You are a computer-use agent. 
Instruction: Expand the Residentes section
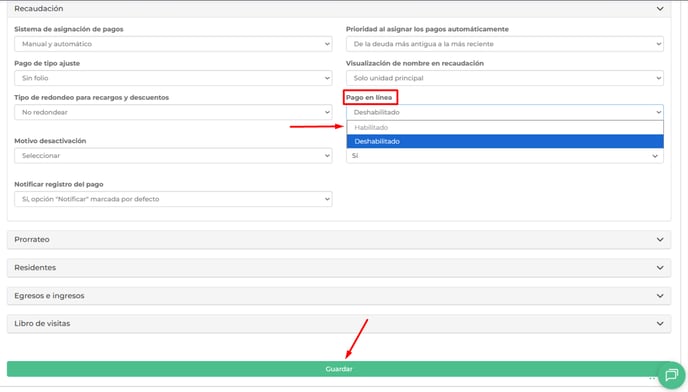point(339,268)
